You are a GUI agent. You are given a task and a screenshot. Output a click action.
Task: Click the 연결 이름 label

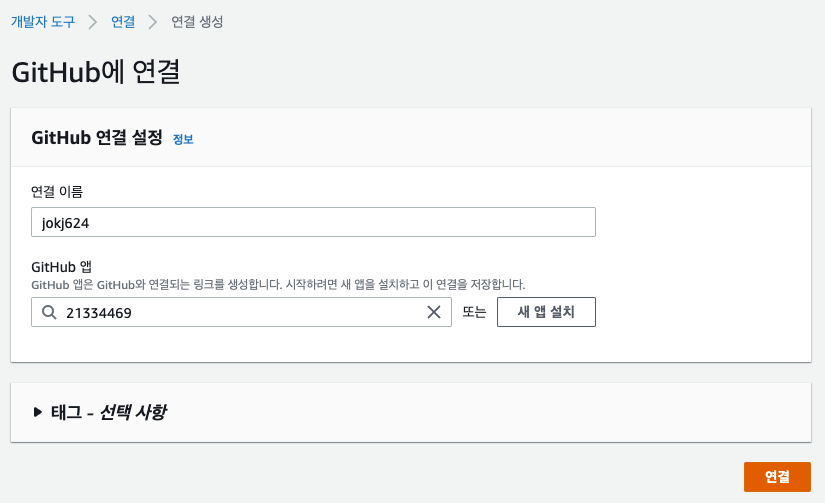point(57,192)
